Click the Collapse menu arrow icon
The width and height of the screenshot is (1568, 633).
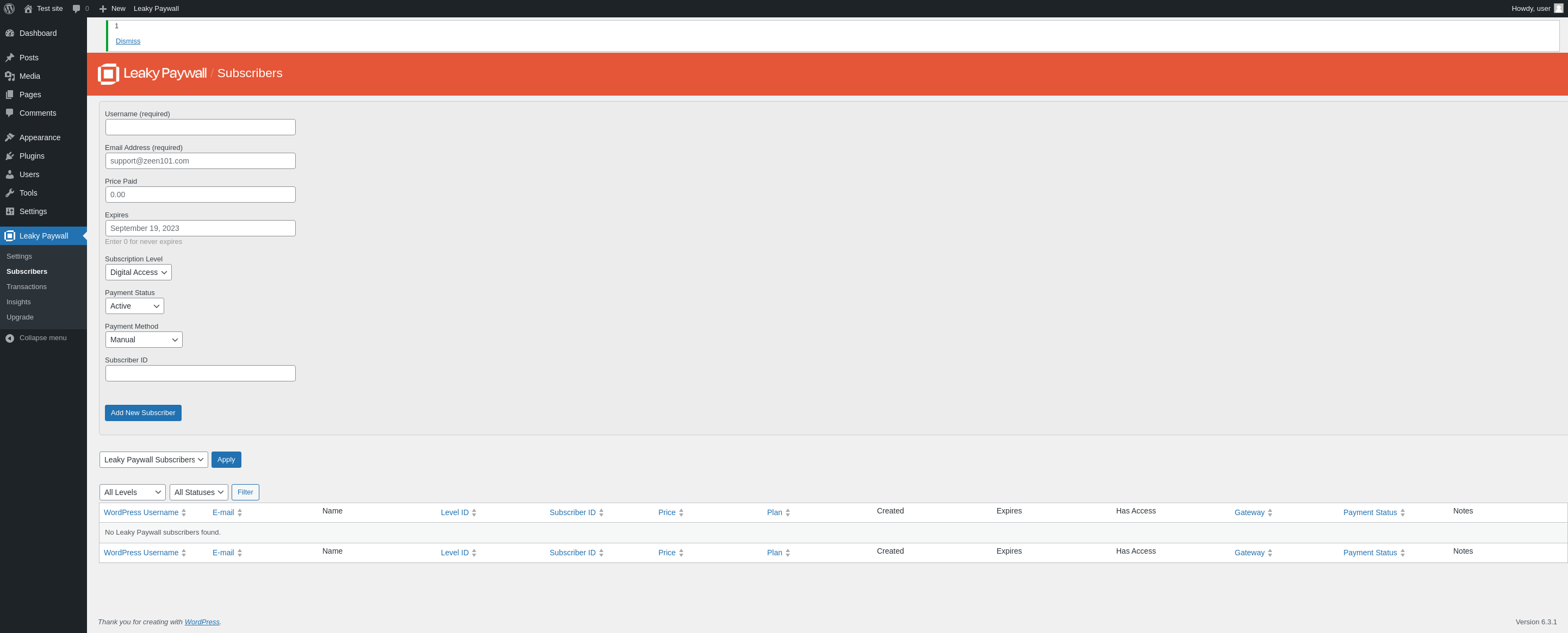(10, 338)
